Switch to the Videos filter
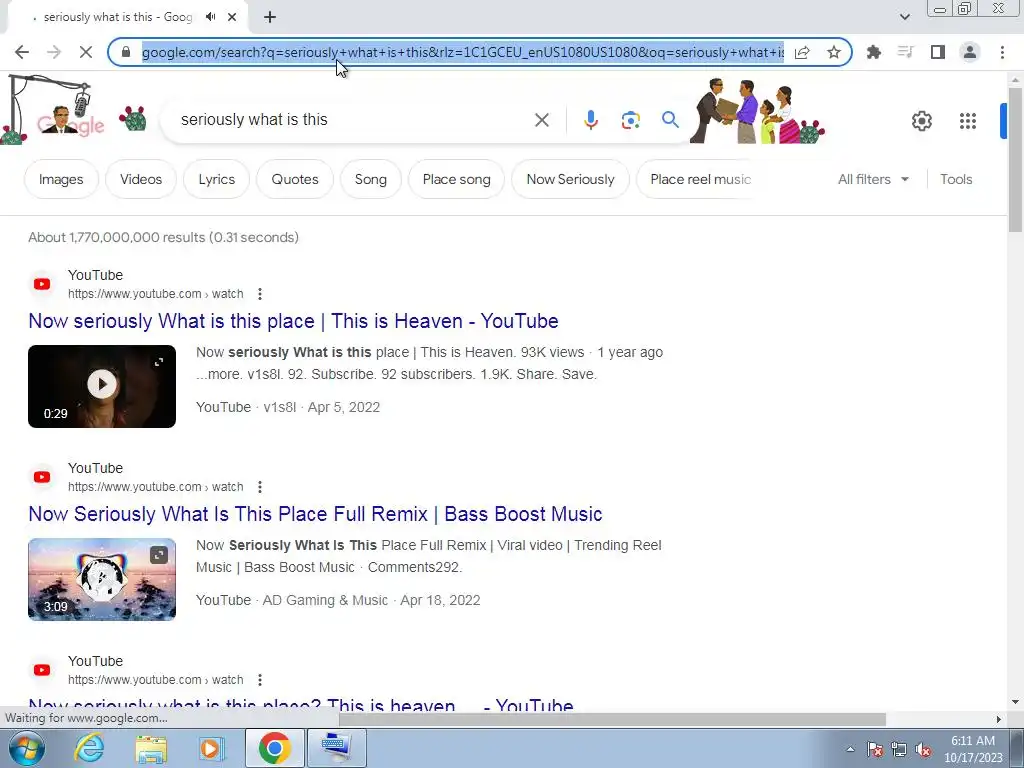 point(141,179)
